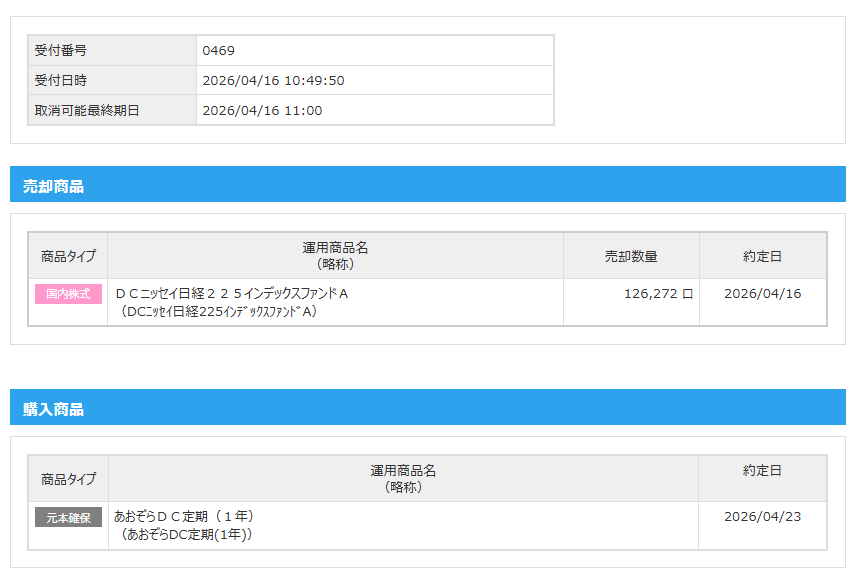This screenshot has height=580, width=858.
Task: Select the 購入商品 section header bar
Action: pyautogui.click(x=428, y=408)
